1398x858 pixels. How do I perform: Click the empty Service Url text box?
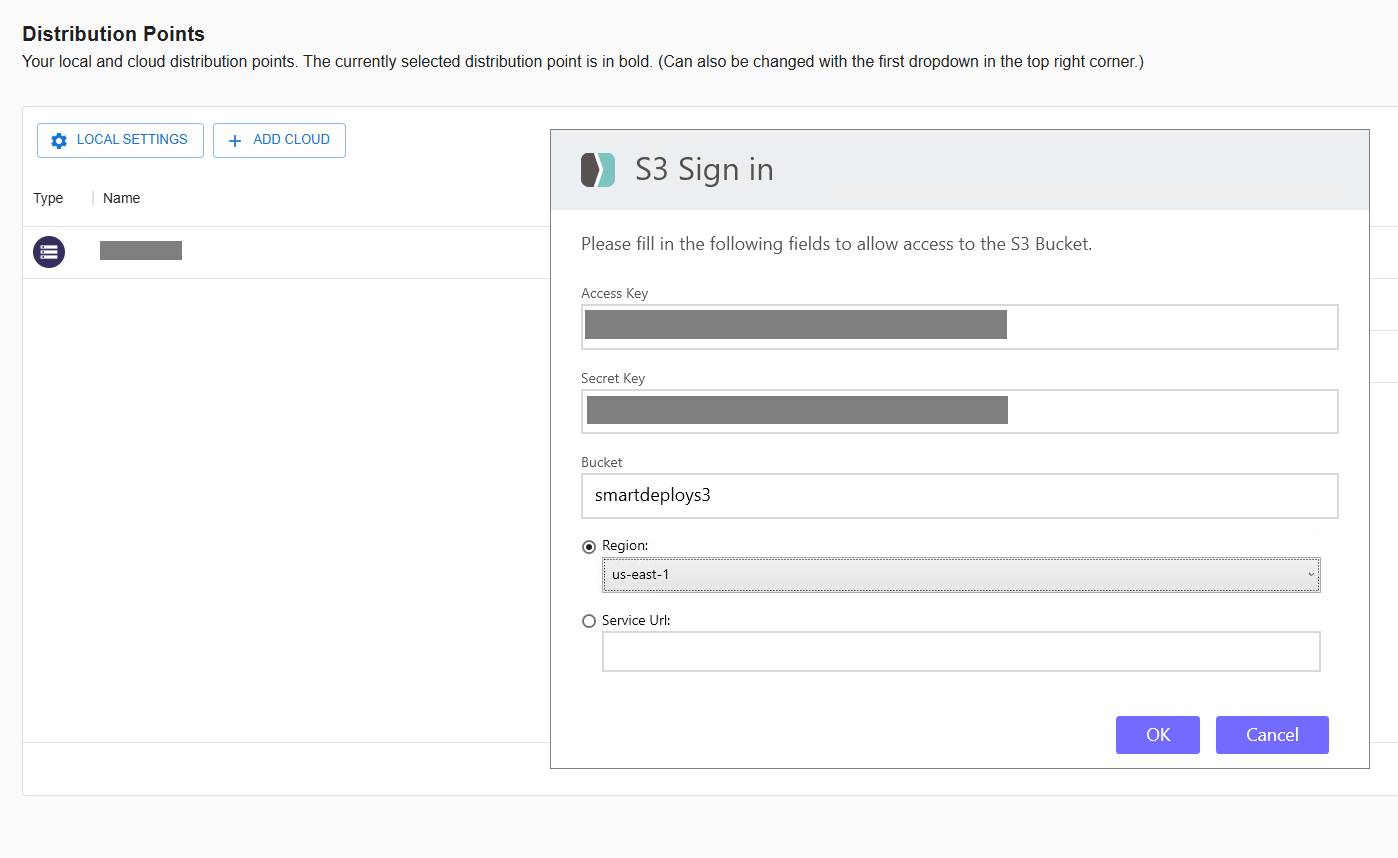coord(961,651)
